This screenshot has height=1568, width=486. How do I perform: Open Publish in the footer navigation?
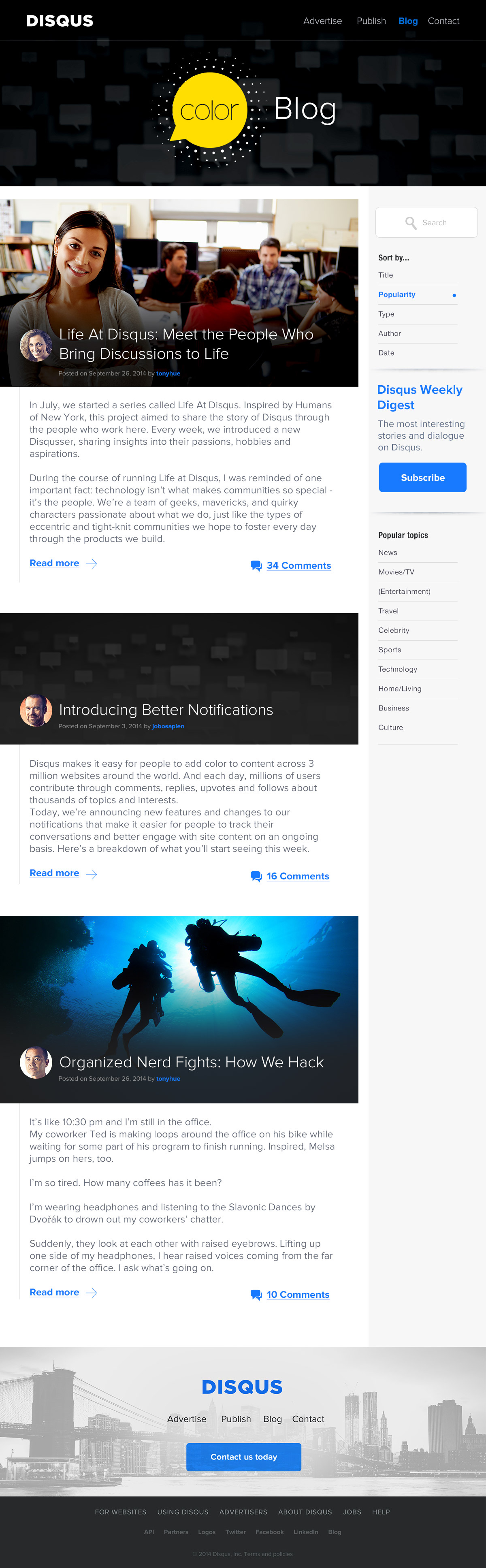236,1419
